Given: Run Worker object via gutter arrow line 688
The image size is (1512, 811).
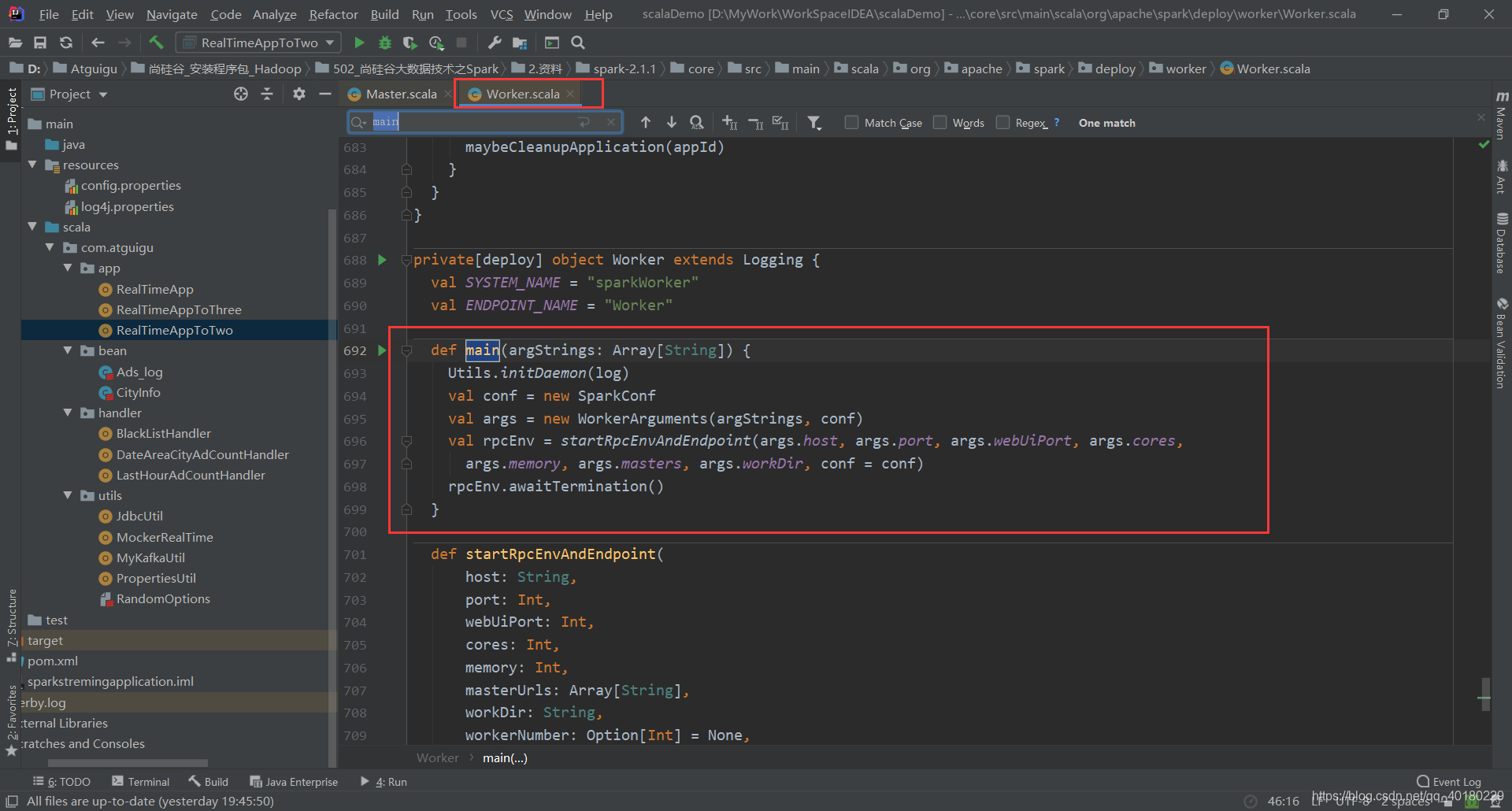Looking at the screenshot, I should click(382, 260).
